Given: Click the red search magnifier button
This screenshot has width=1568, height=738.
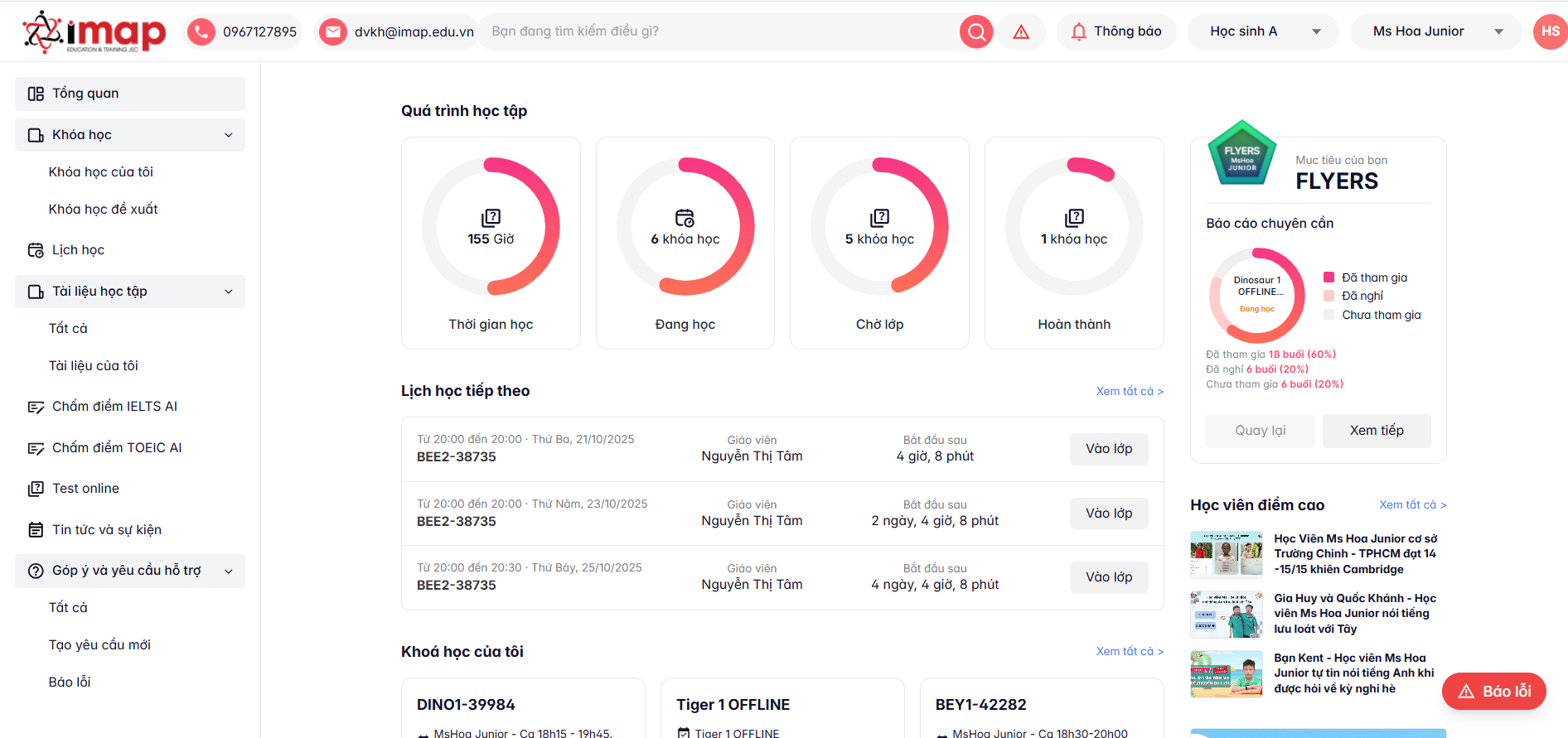Looking at the screenshot, I should (976, 31).
